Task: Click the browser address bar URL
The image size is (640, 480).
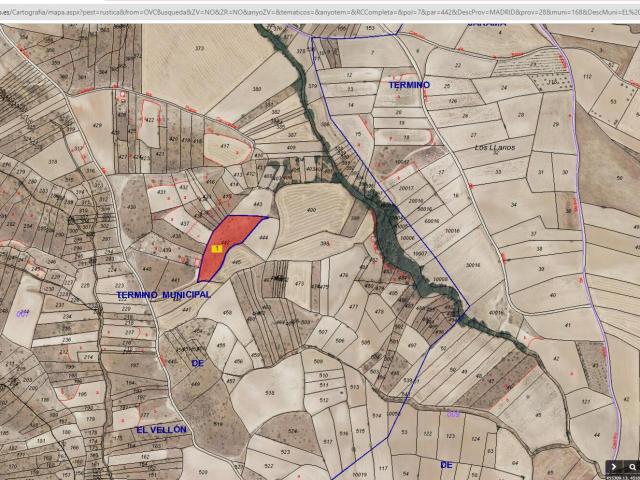Action: coord(320,12)
